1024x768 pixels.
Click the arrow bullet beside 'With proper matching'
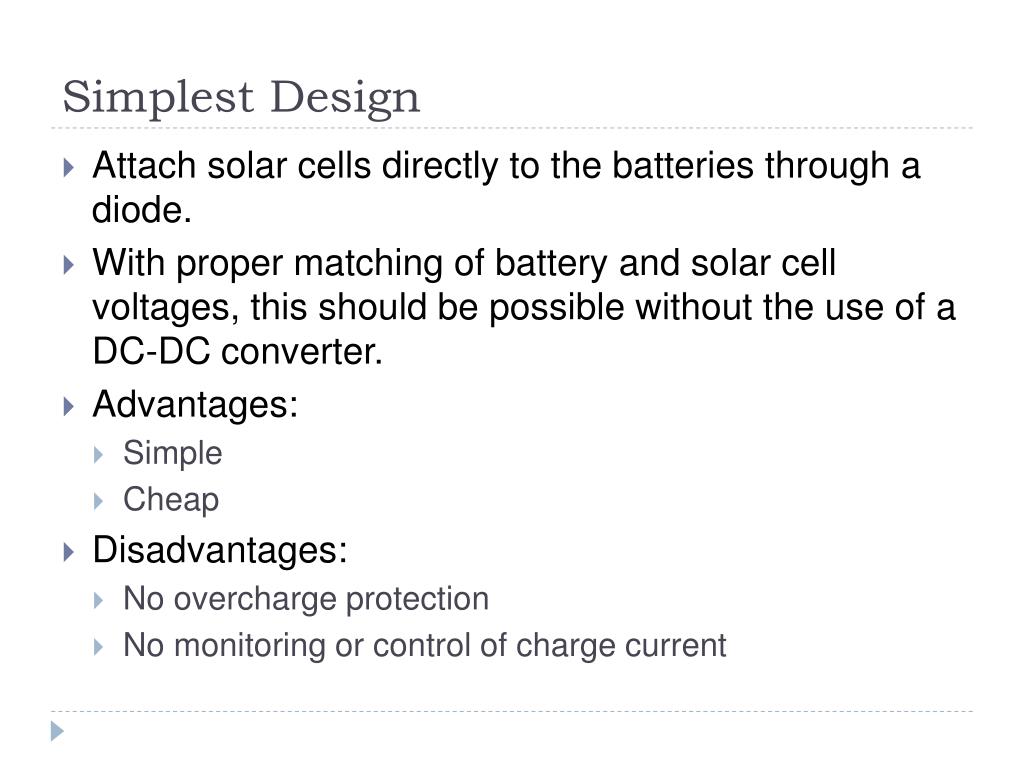69,265
